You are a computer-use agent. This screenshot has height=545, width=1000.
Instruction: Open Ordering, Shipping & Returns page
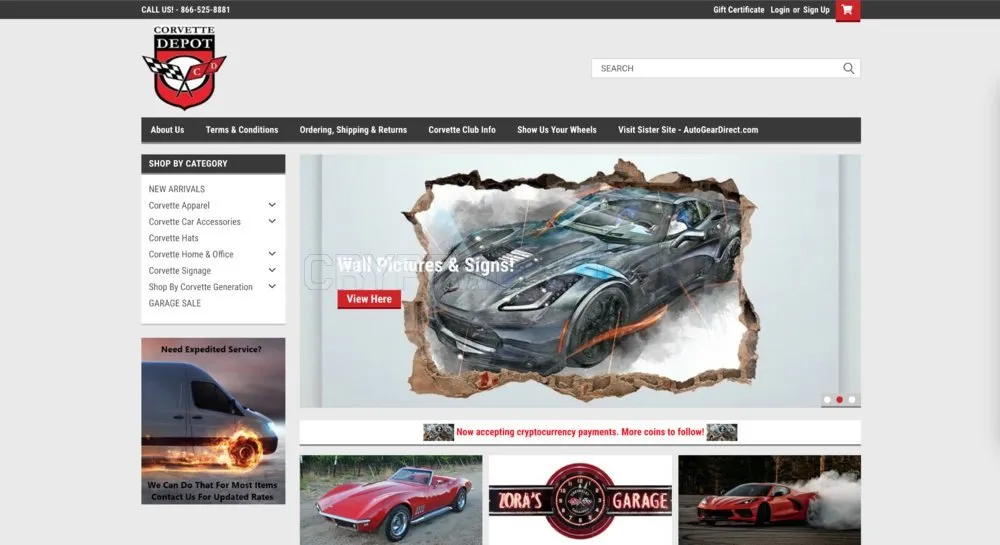(x=353, y=130)
